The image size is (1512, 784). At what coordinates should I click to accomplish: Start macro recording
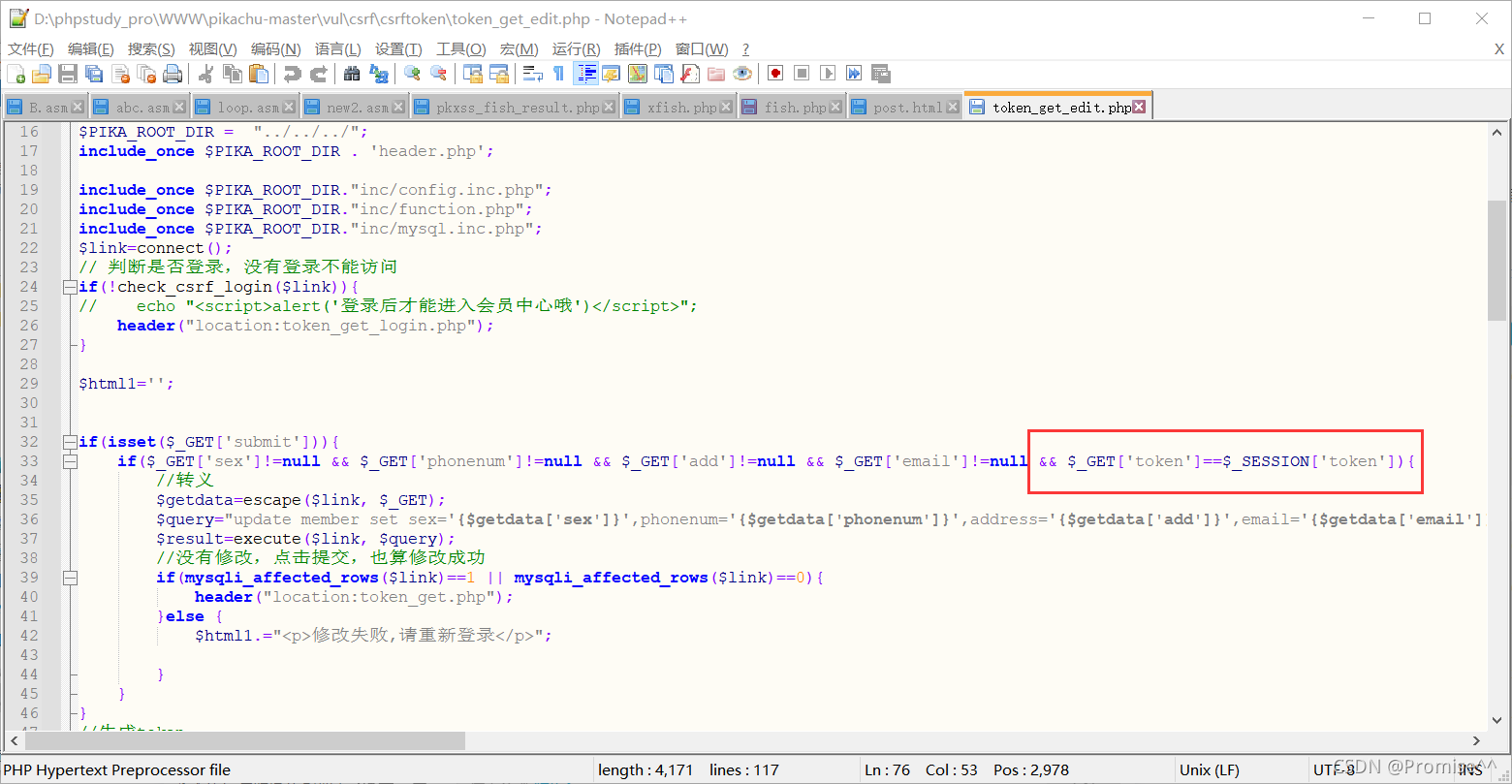pyautogui.click(x=775, y=74)
